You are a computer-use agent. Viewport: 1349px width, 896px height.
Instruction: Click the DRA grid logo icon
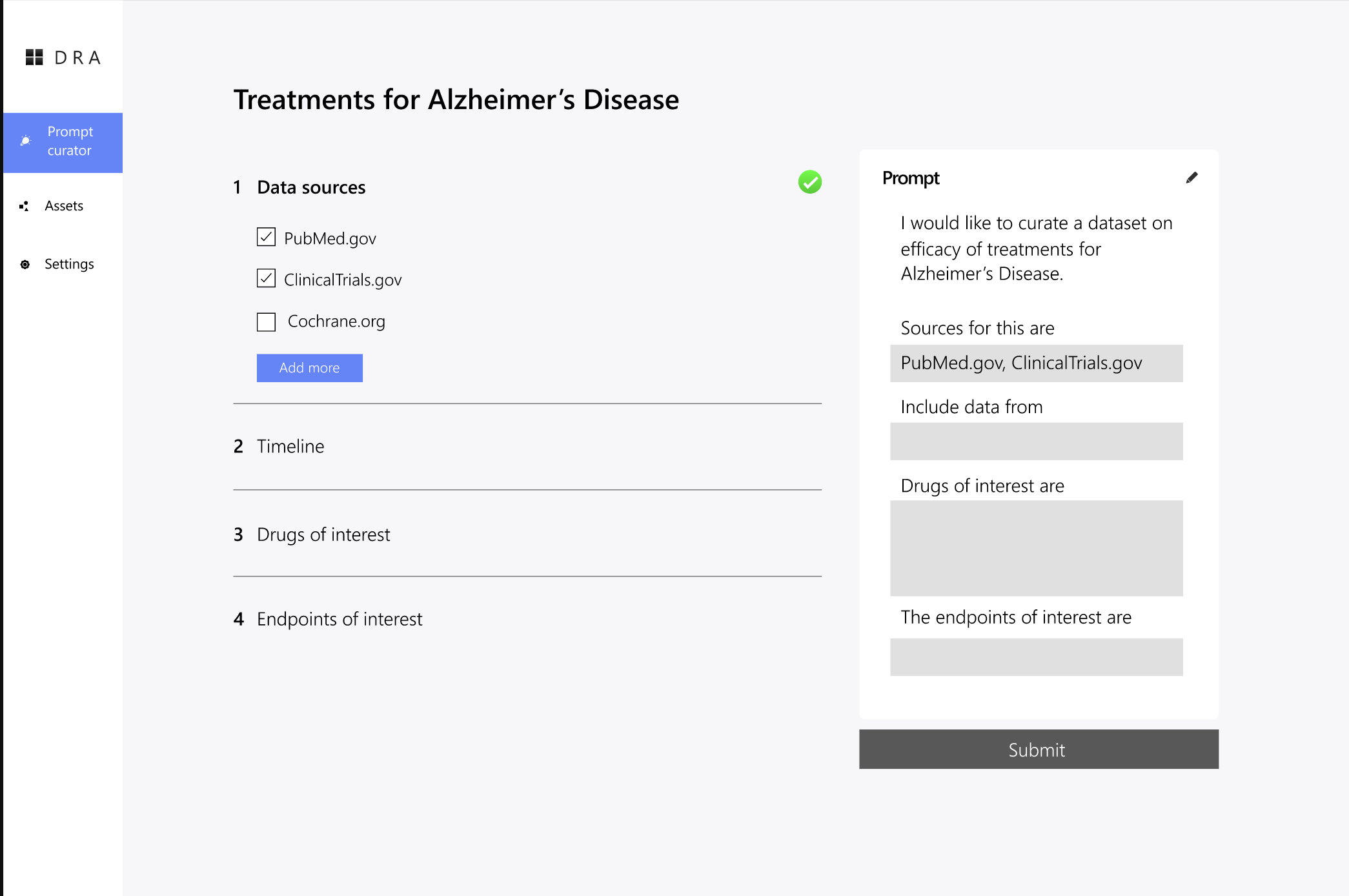tap(34, 57)
